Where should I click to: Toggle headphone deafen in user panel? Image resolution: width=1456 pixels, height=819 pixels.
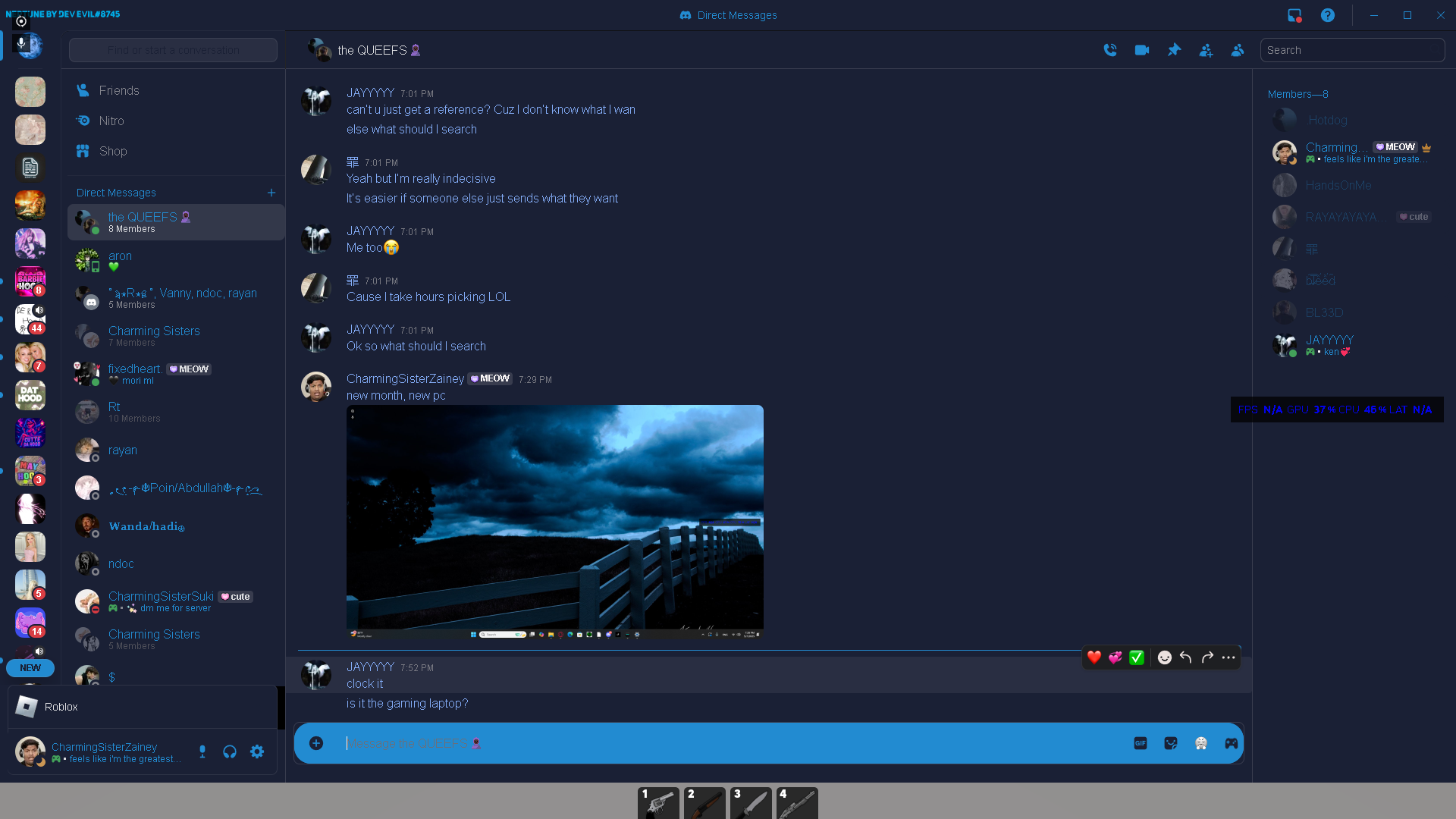click(230, 752)
